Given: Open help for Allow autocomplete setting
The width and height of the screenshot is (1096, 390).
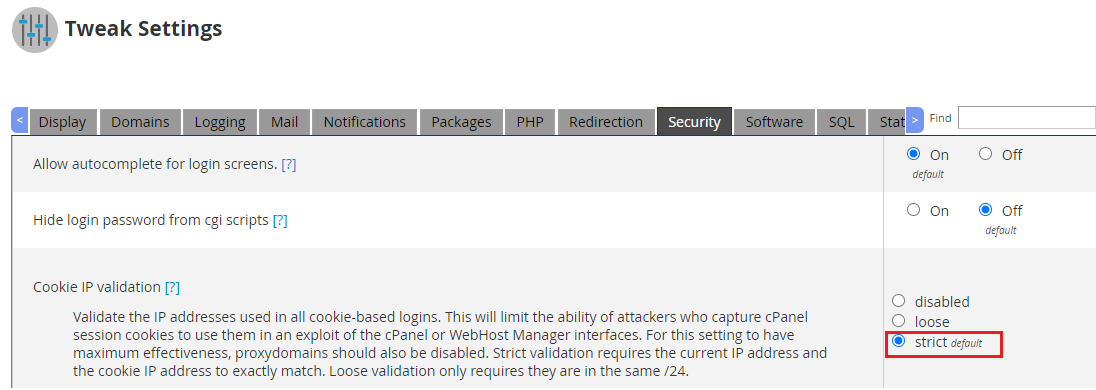Looking at the screenshot, I should pyautogui.click(x=289, y=165).
